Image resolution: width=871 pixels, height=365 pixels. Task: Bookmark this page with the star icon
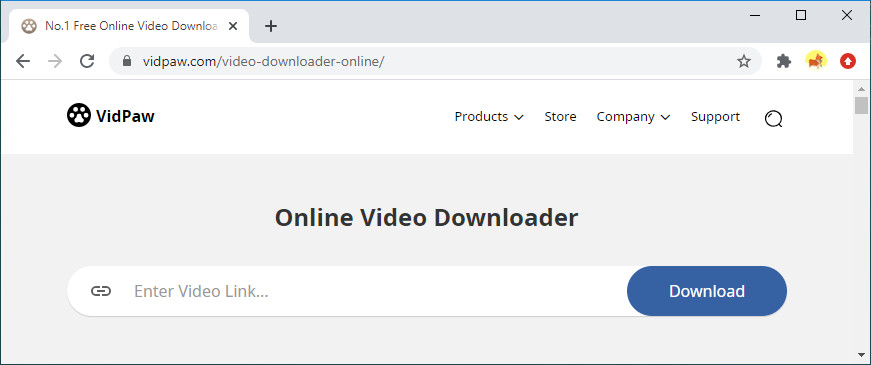pyautogui.click(x=744, y=61)
